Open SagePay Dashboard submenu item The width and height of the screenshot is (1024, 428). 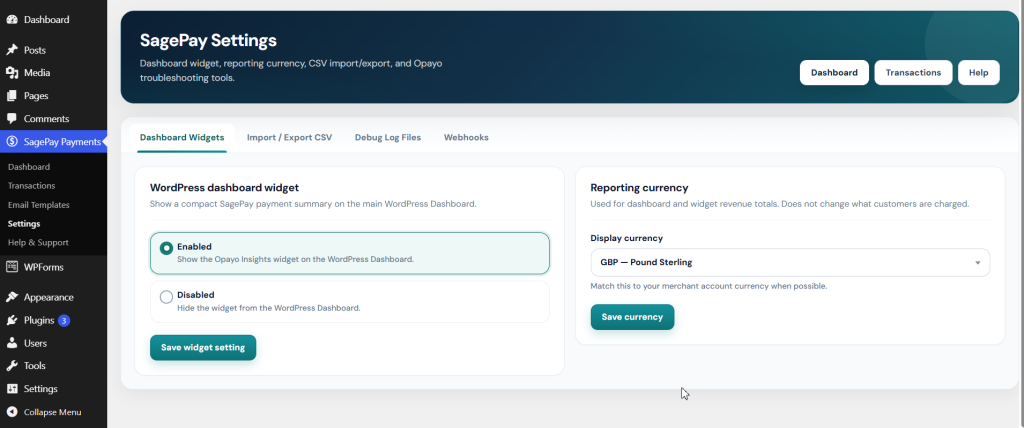click(x=29, y=167)
